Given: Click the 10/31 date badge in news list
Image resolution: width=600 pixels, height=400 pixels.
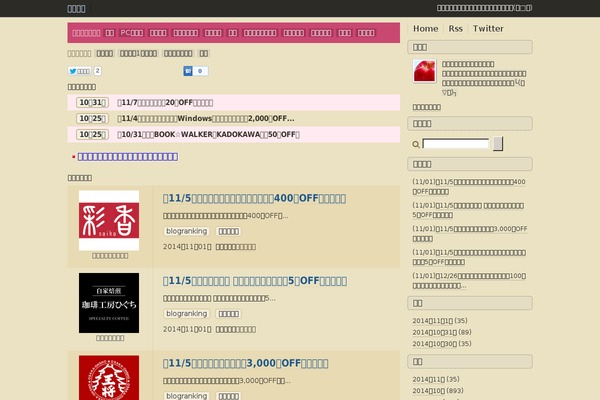Looking at the screenshot, I should (92, 103).
